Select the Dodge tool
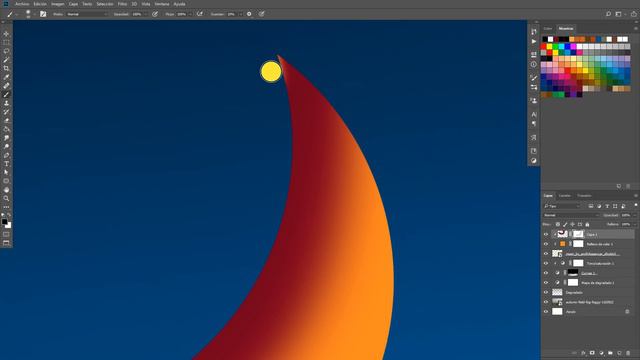 click(6, 147)
